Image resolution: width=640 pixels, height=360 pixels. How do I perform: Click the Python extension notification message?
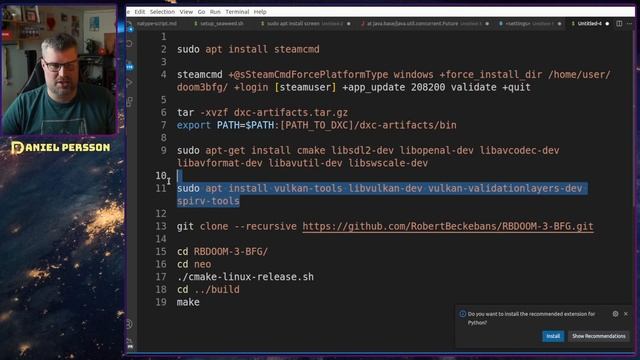pos(531,318)
